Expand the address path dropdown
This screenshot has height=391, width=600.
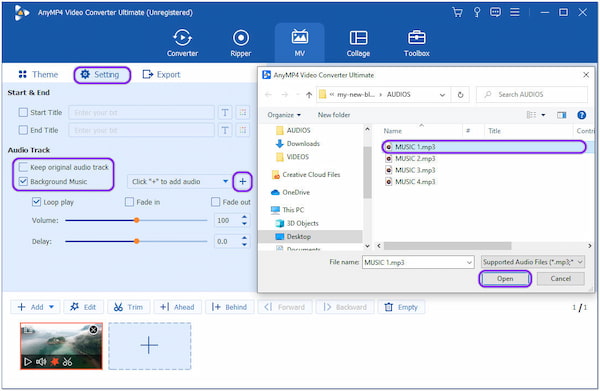[442, 94]
